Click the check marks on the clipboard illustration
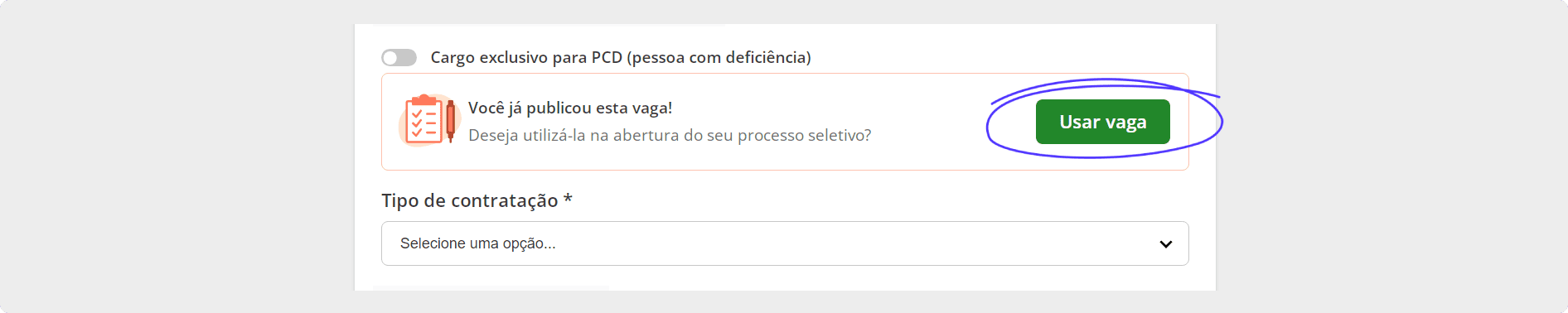 click(x=417, y=122)
